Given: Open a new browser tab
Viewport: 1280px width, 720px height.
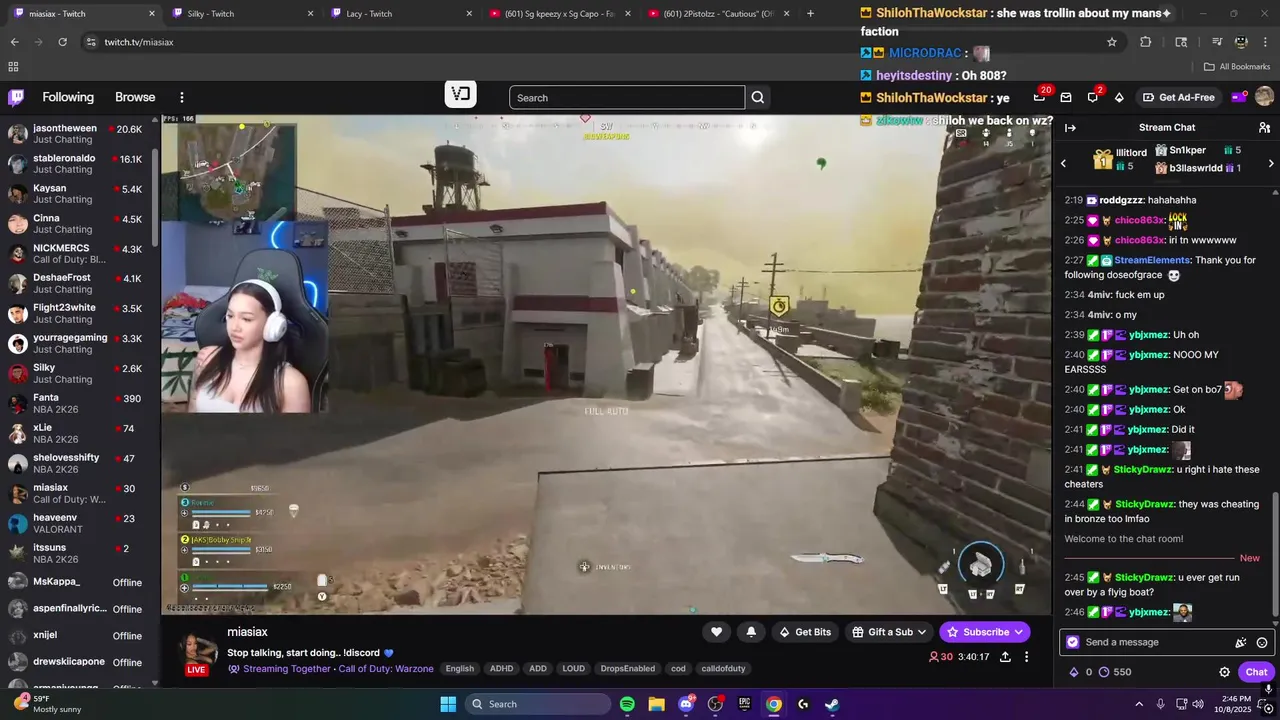Looking at the screenshot, I should tap(810, 14).
